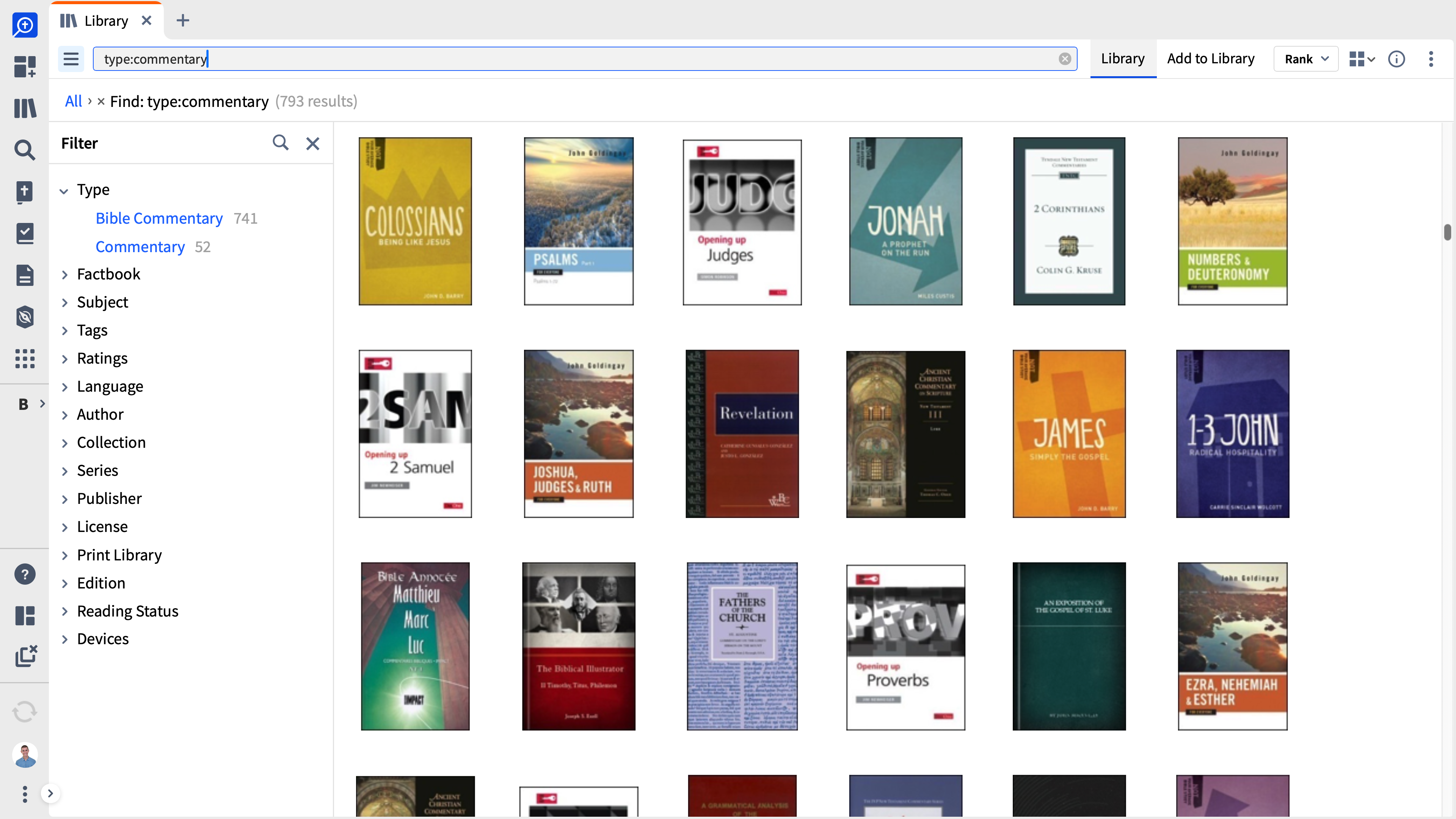
Task: Remove the type:commentary find filter
Action: pos(100,102)
